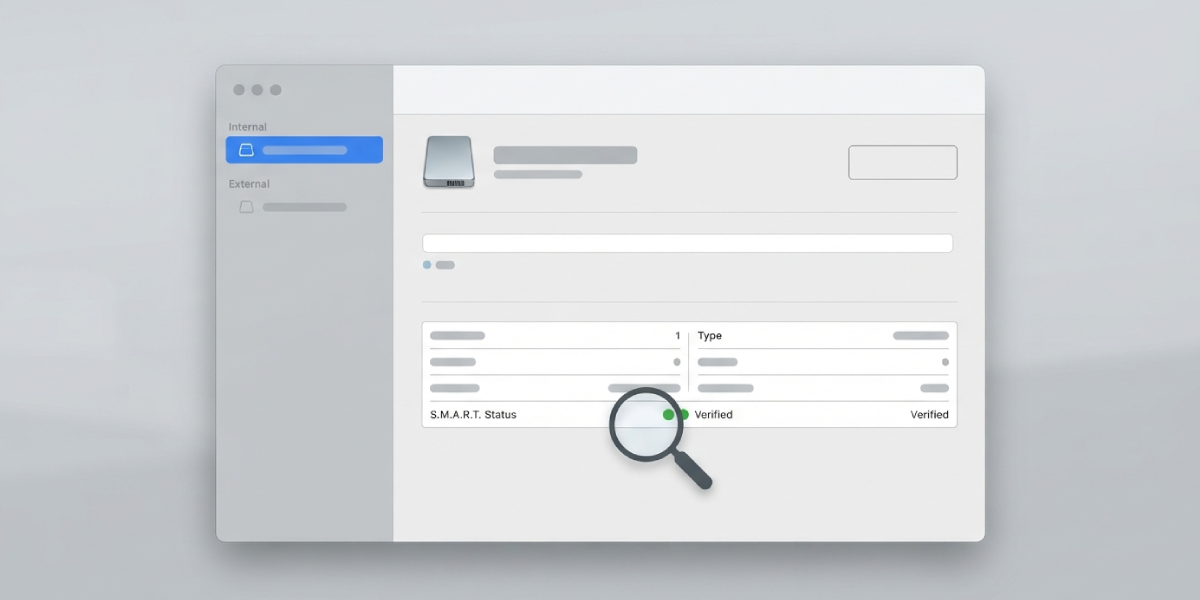Click the "External" sidebar heading
This screenshot has width=1200, height=600.
tap(249, 184)
